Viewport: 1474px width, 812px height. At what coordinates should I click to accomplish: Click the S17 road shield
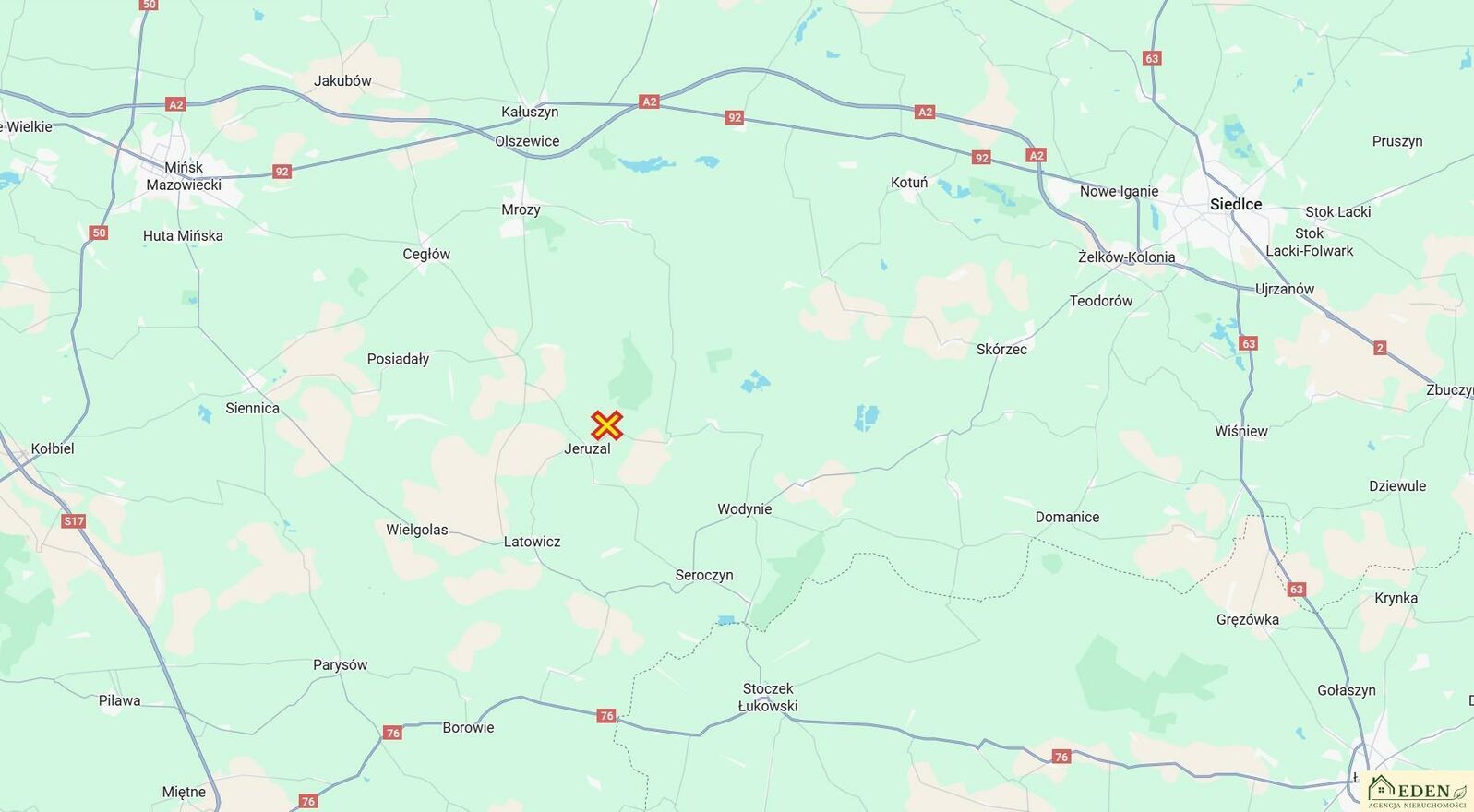coord(74,521)
